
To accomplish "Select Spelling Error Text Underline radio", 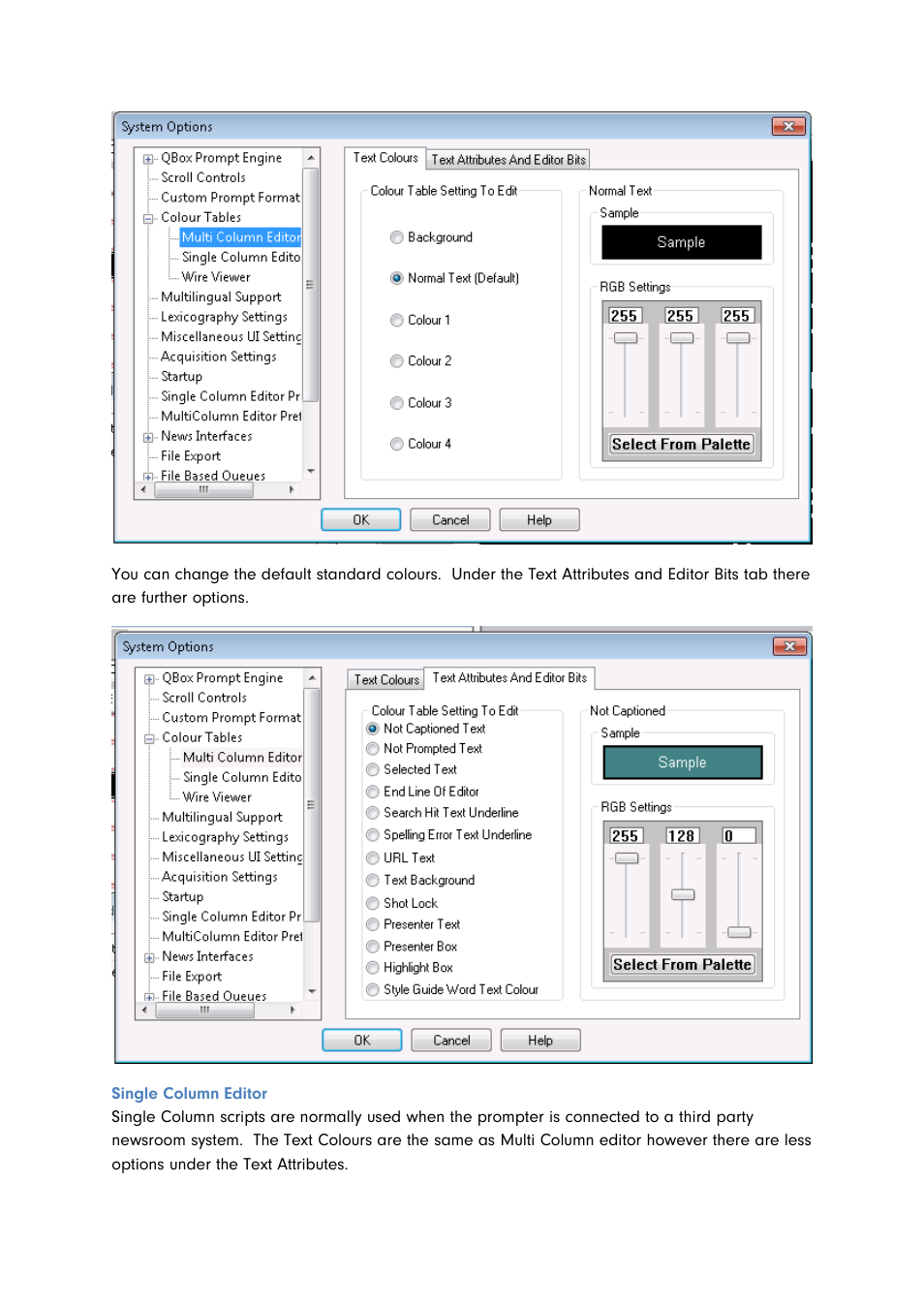I will click(372, 834).
